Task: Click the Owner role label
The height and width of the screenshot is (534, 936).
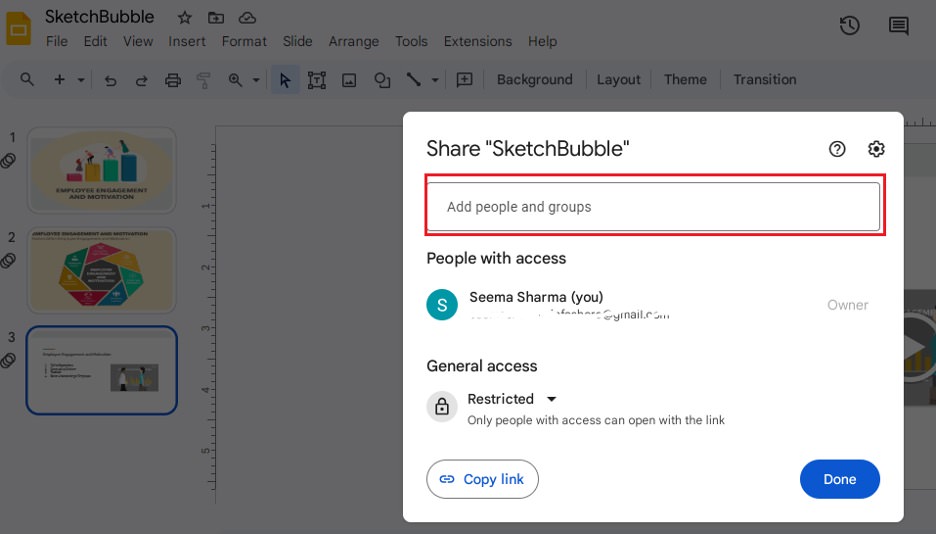Action: click(x=847, y=305)
